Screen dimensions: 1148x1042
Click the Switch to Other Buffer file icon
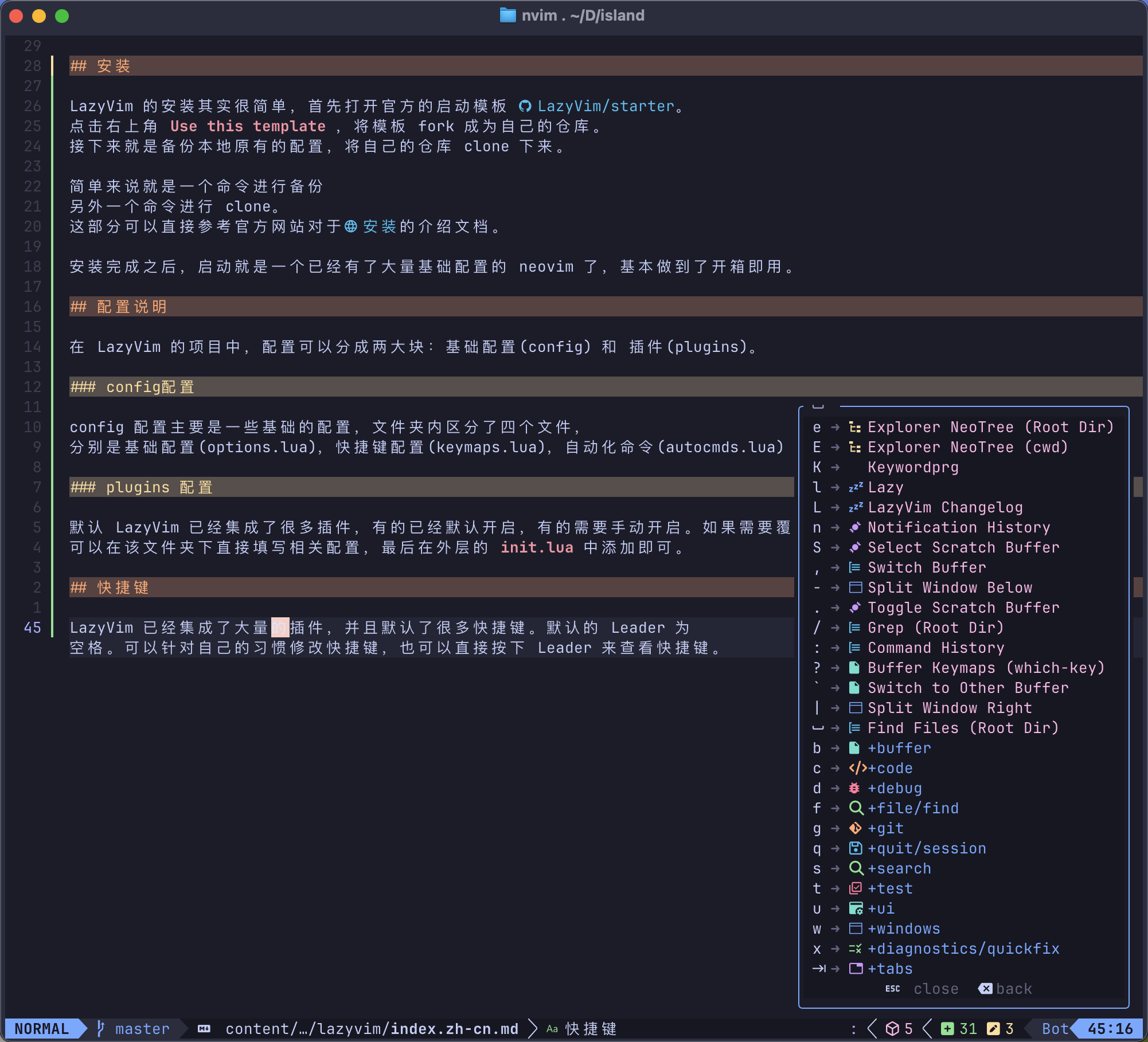pyautogui.click(x=854, y=688)
